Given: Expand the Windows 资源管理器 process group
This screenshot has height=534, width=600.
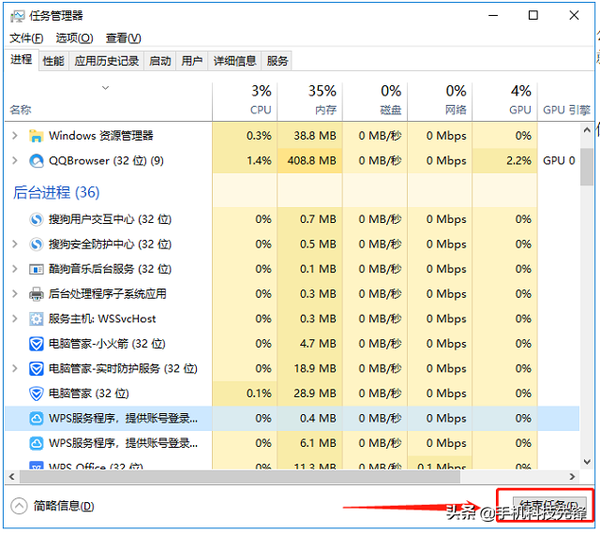Looking at the screenshot, I should click(14, 136).
